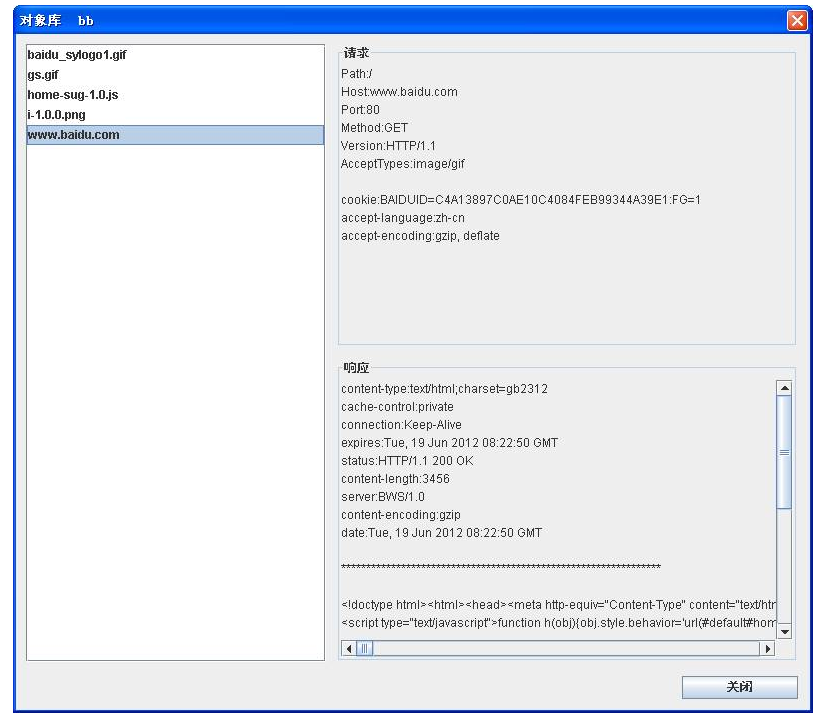Click the response horizontal scroll left arrow
Viewport: 823px width, 718px height.
(x=349, y=648)
